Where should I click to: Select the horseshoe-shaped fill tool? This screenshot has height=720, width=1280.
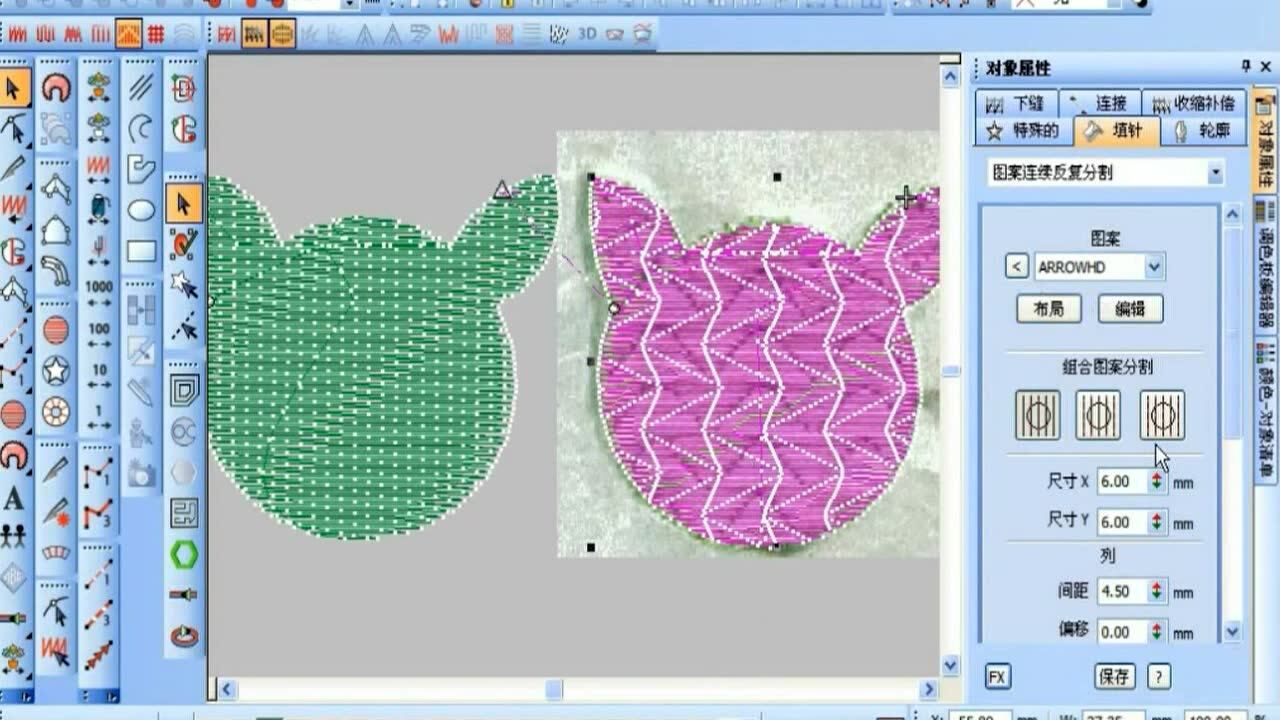[x=56, y=89]
